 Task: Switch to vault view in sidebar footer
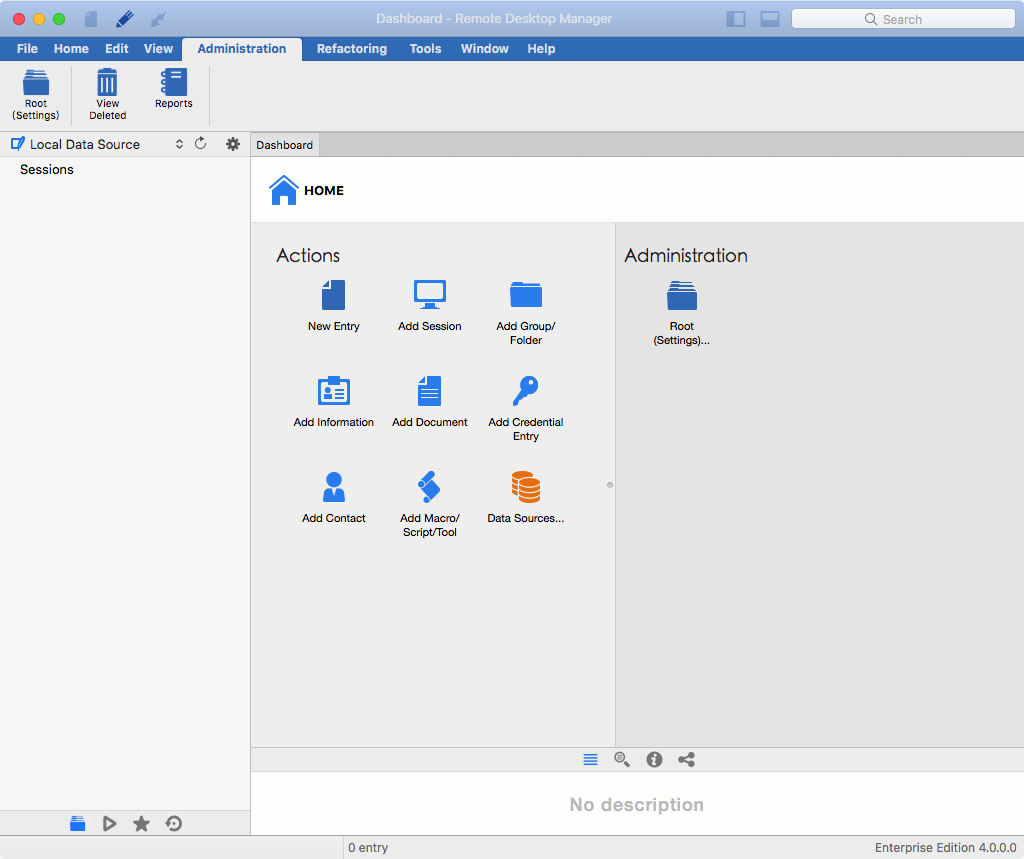tap(78, 824)
